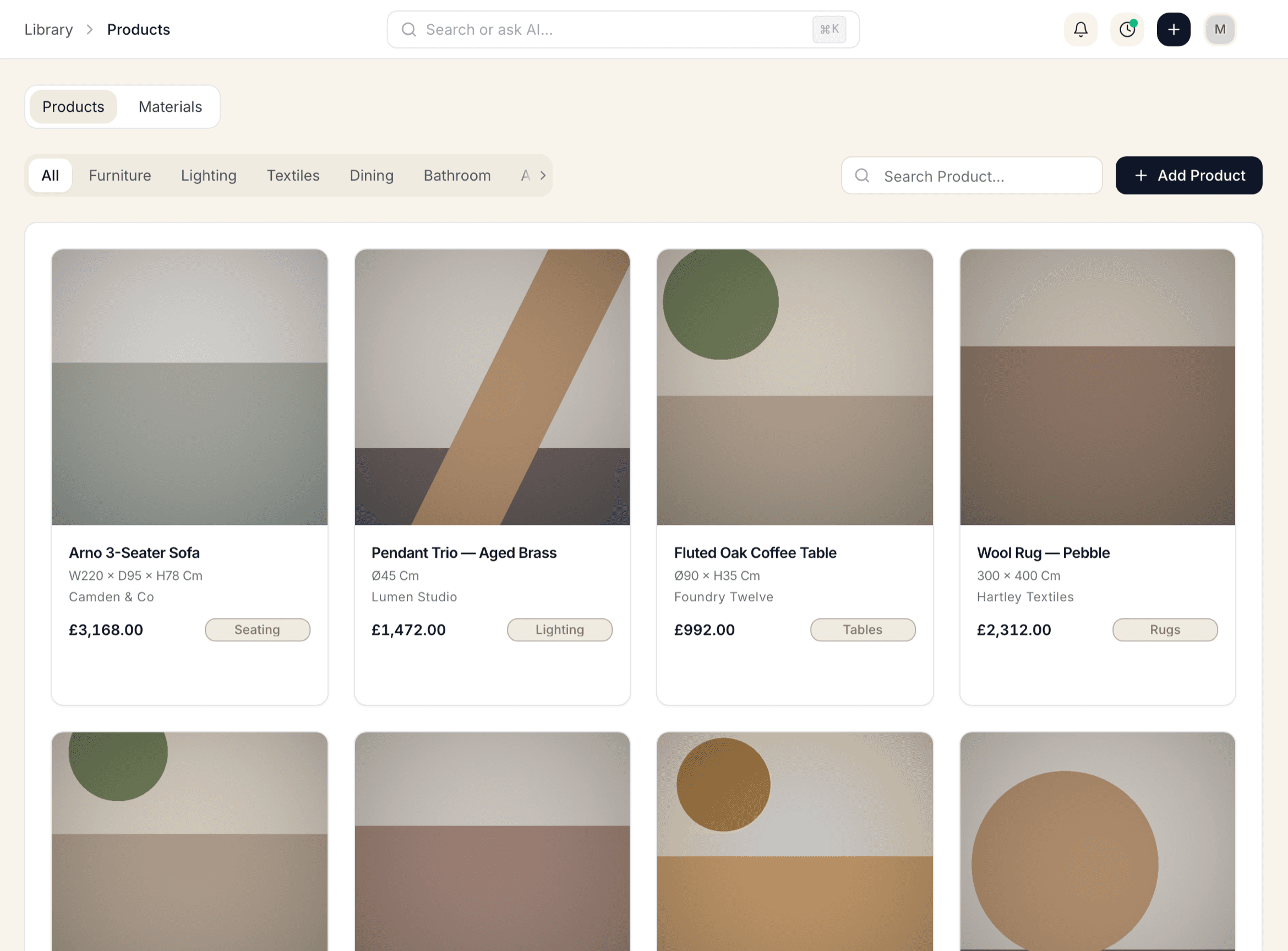Click the 300 × 400 Cm dimensions

point(1019,575)
